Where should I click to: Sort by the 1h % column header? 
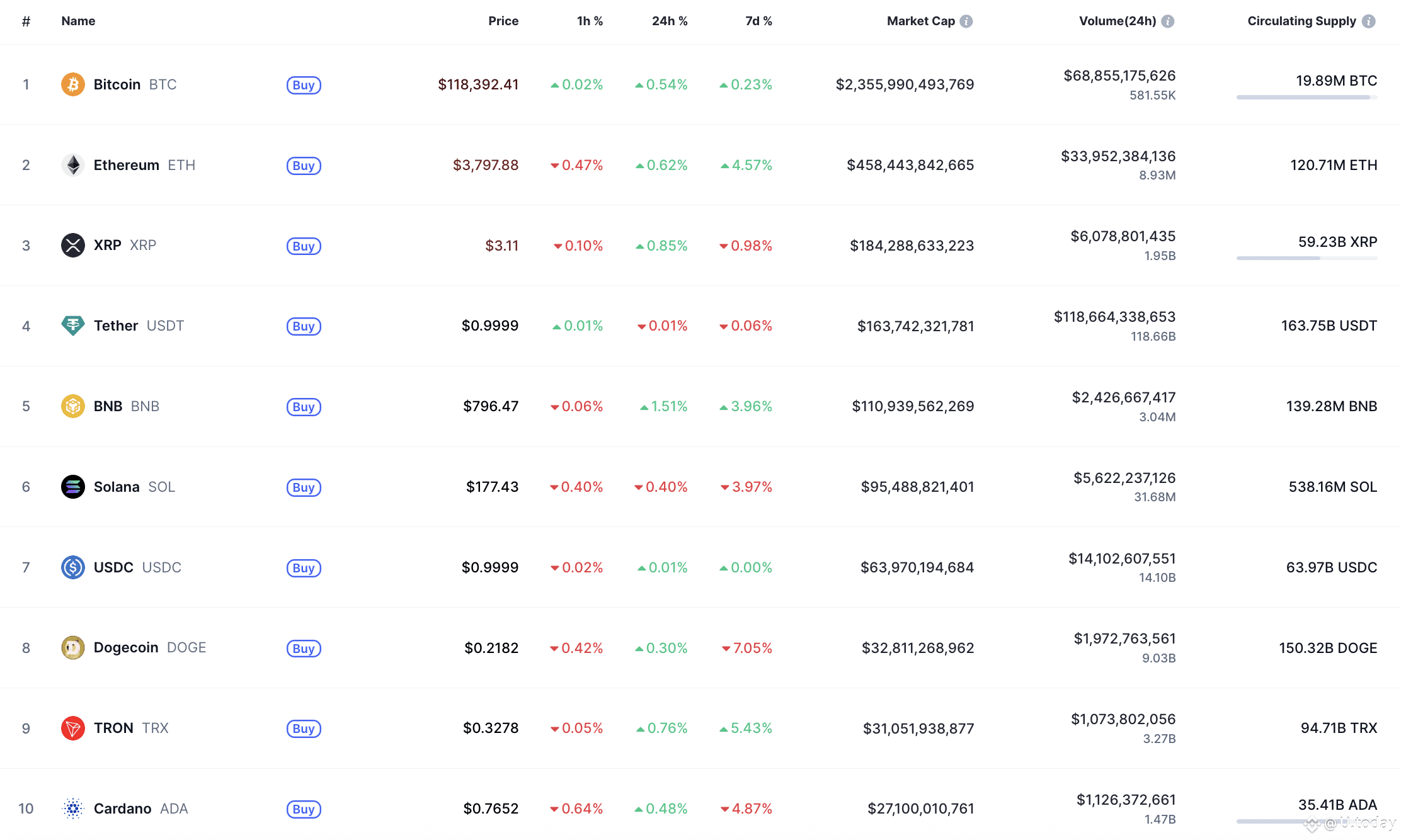[590, 21]
